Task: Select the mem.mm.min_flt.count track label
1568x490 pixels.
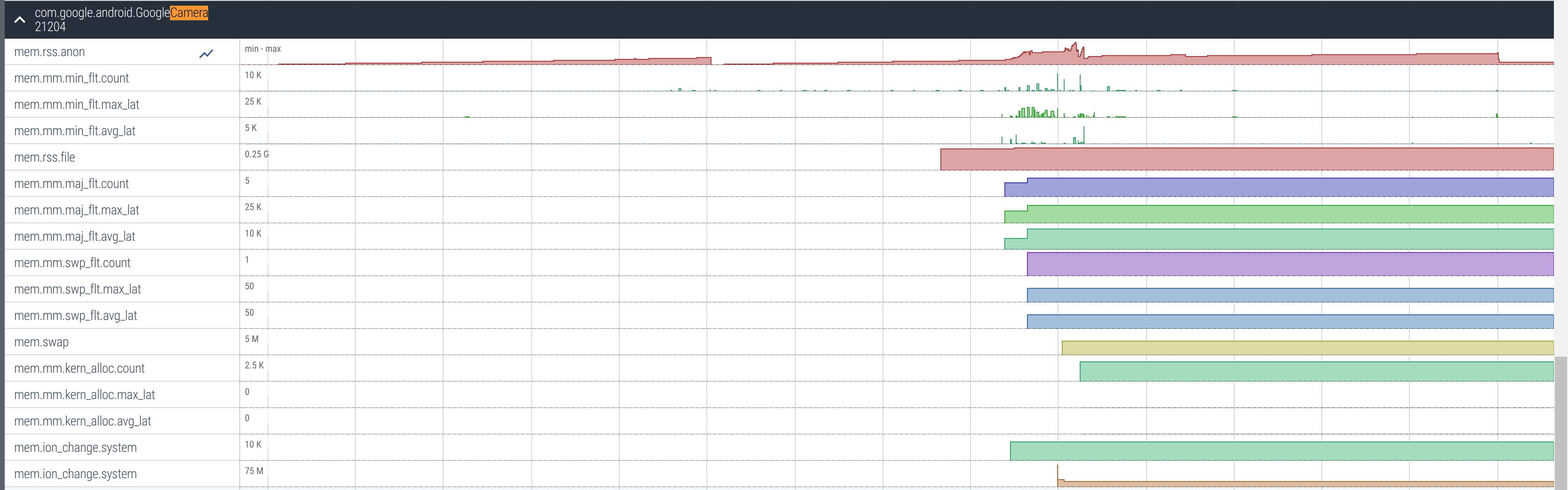Action: (x=71, y=79)
